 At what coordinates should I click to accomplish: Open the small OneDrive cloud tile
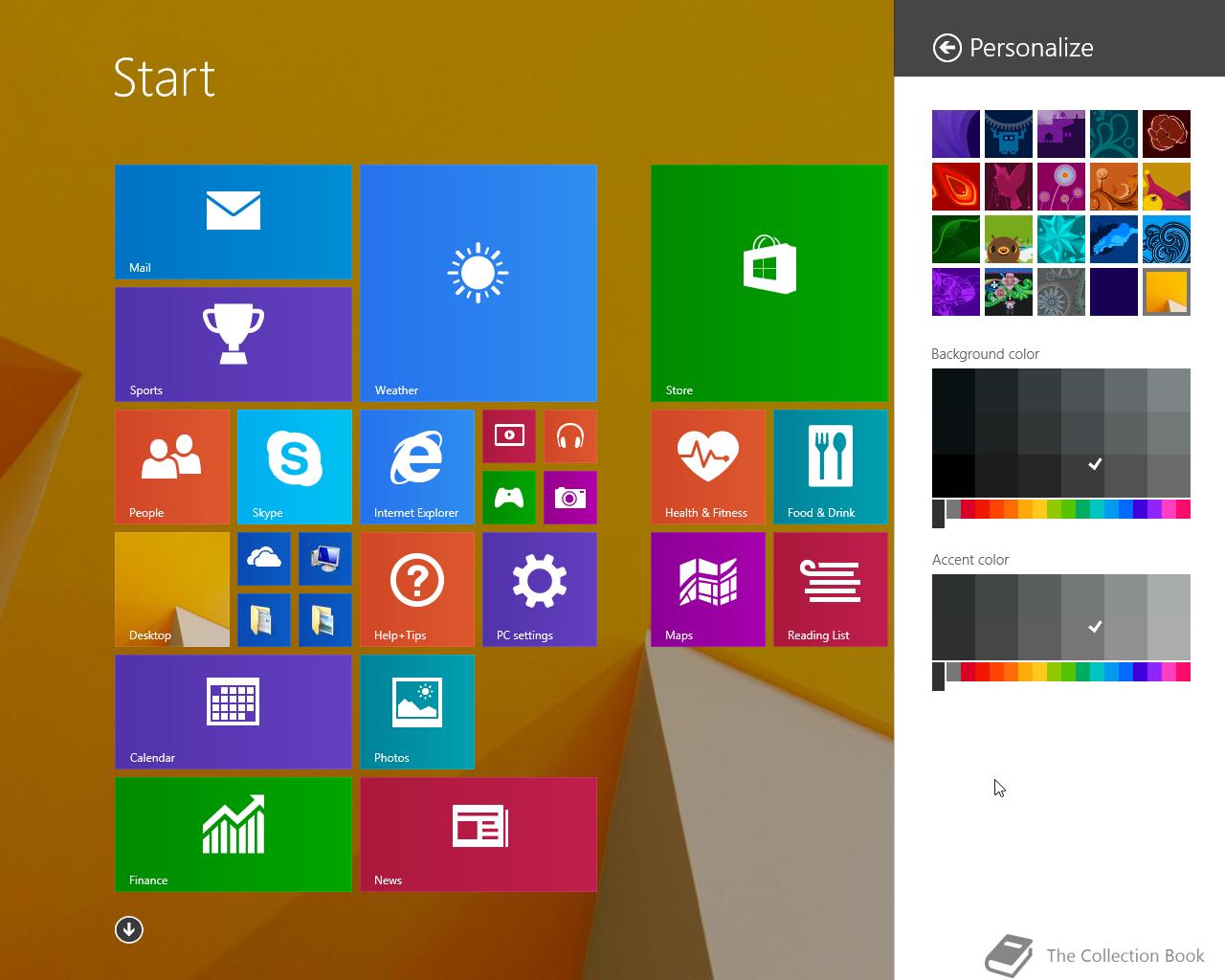pyautogui.click(x=264, y=559)
